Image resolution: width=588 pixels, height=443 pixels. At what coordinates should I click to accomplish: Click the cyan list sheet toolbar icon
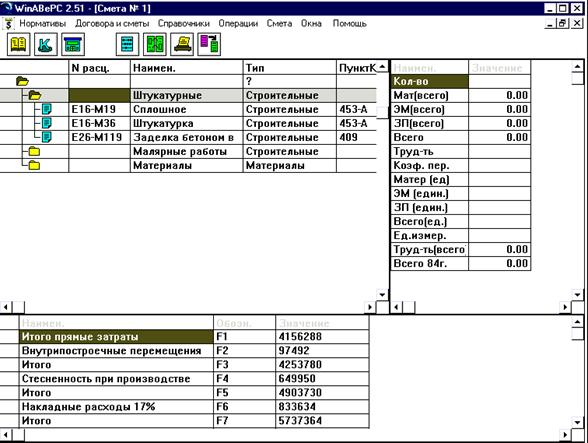[x=127, y=45]
